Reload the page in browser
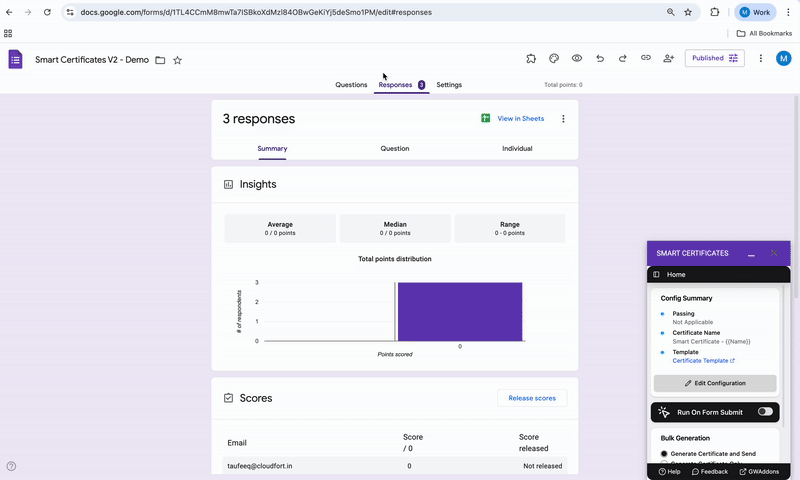 47,12
